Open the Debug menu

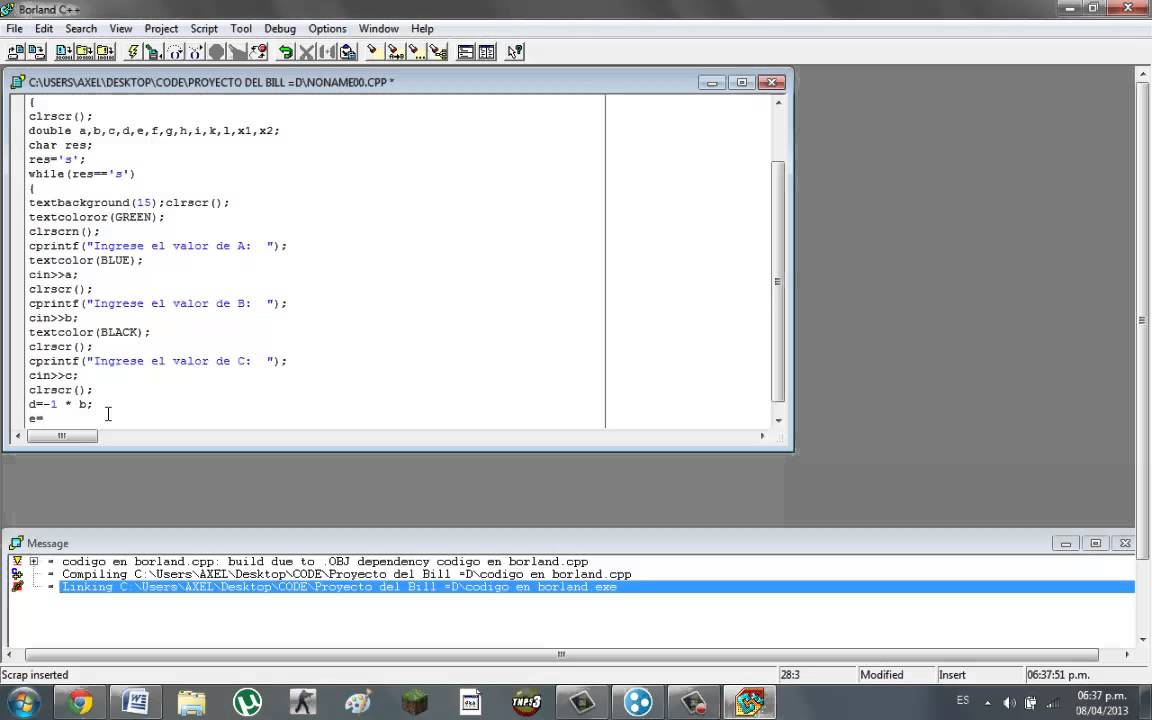pyautogui.click(x=280, y=29)
